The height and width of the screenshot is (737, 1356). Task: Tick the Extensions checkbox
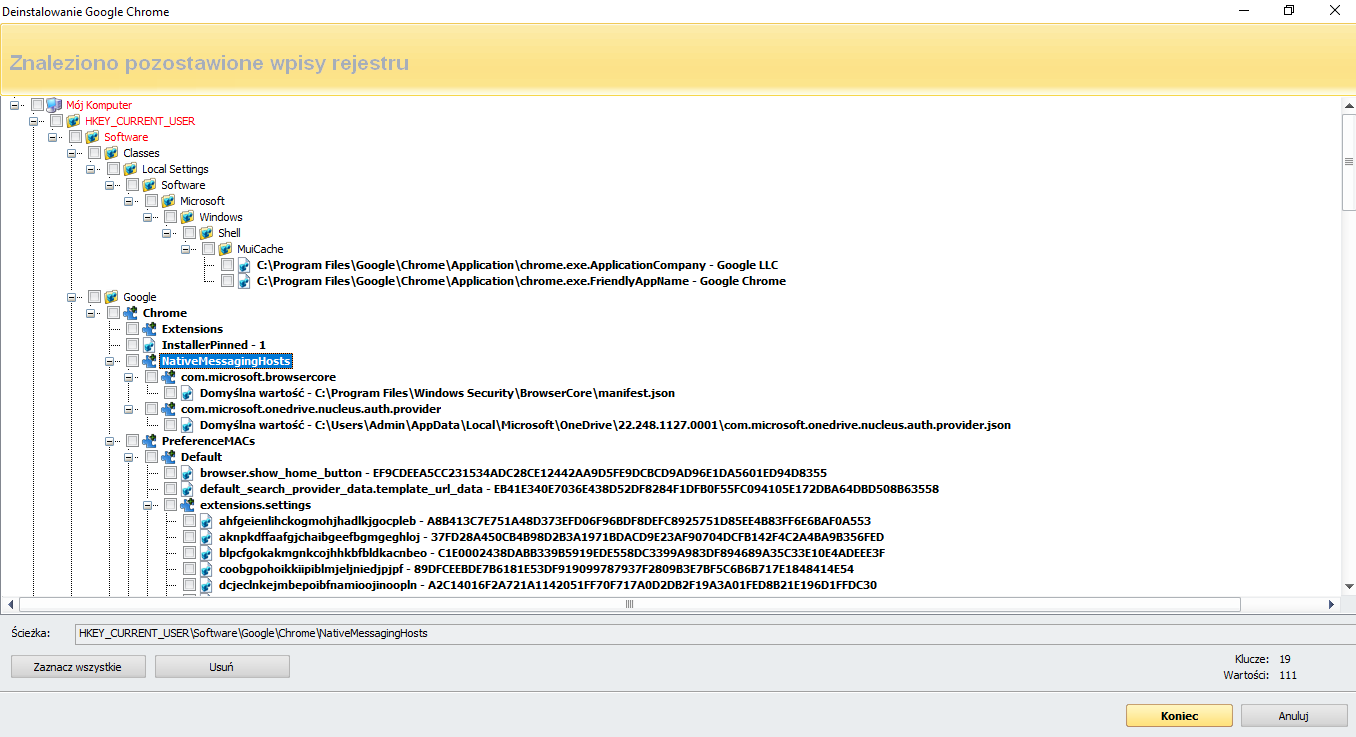pyautogui.click(x=132, y=329)
